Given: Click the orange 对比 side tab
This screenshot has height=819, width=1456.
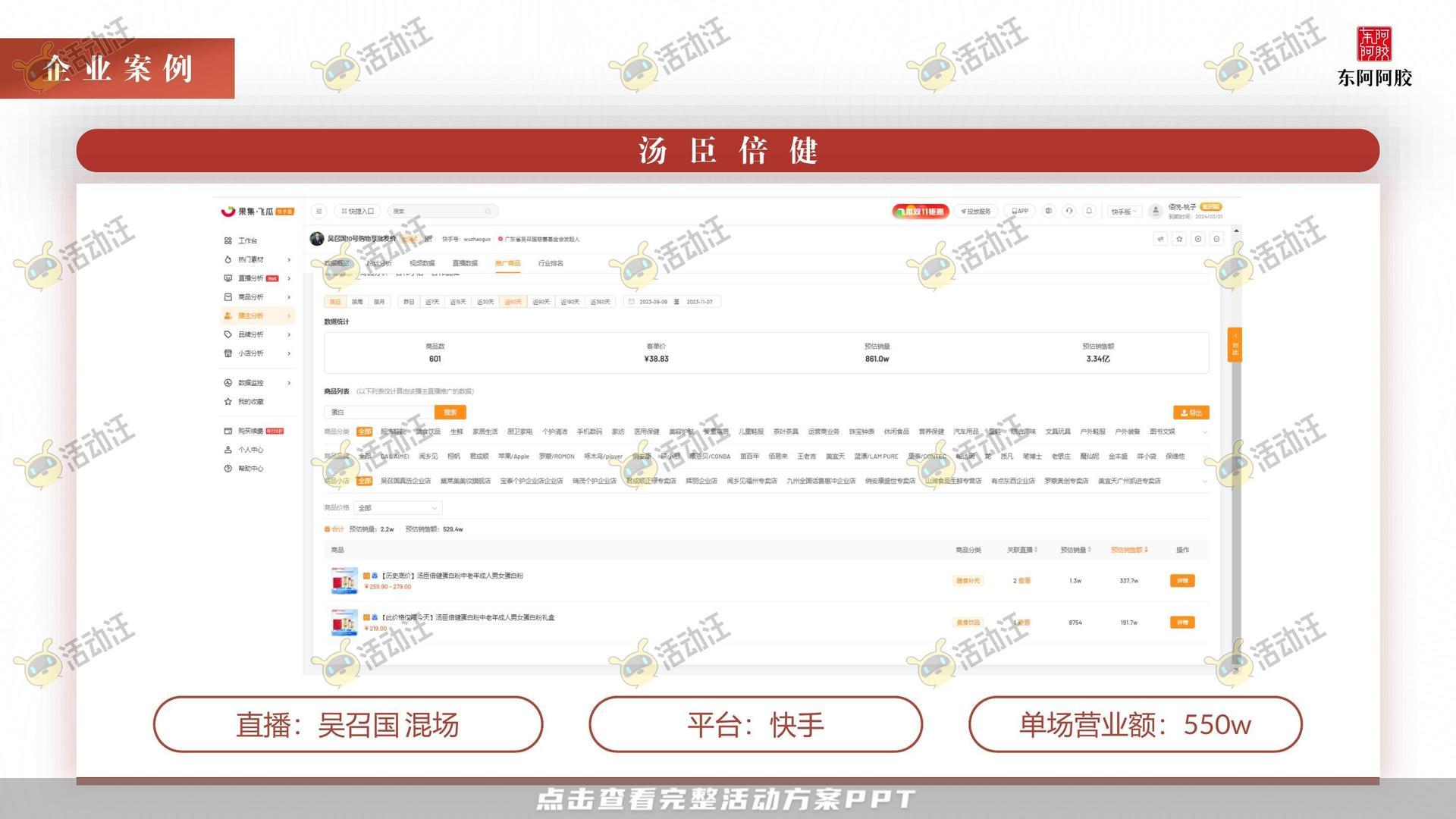Looking at the screenshot, I should tap(1235, 345).
